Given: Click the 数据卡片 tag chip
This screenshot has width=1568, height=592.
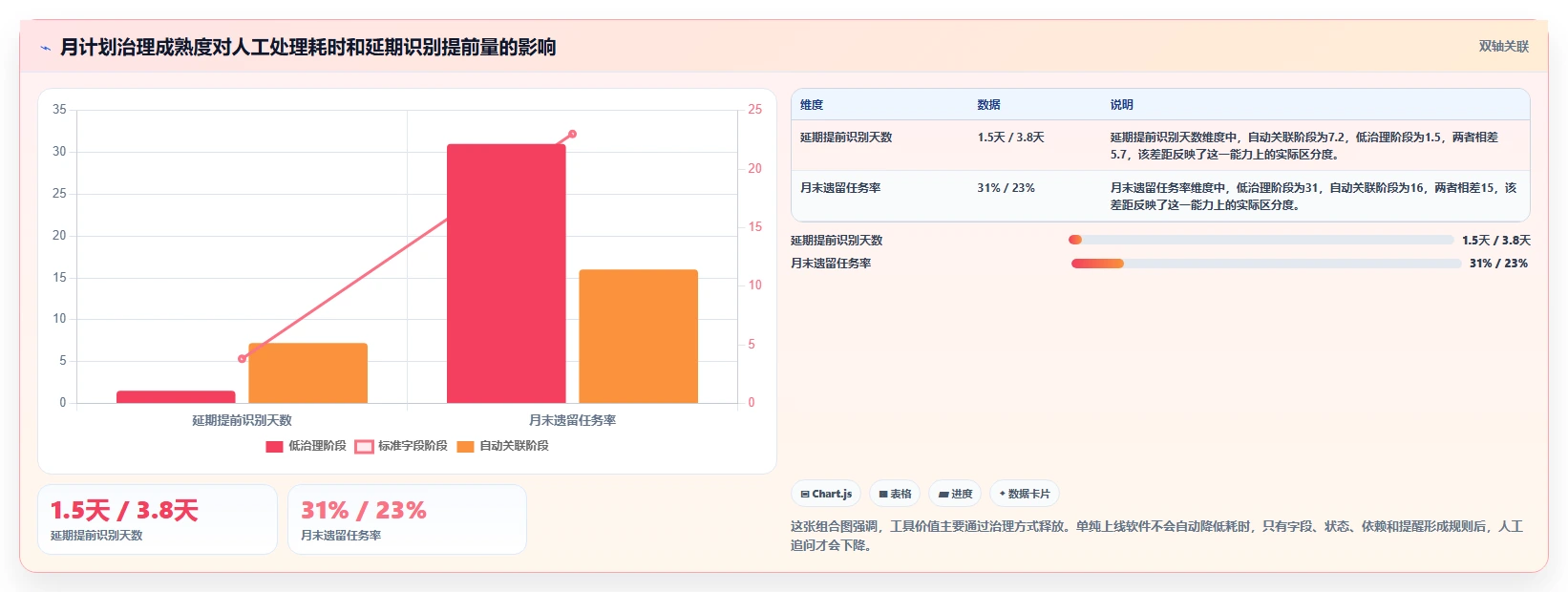Looking at the screenshot, I should point(1025,494).
